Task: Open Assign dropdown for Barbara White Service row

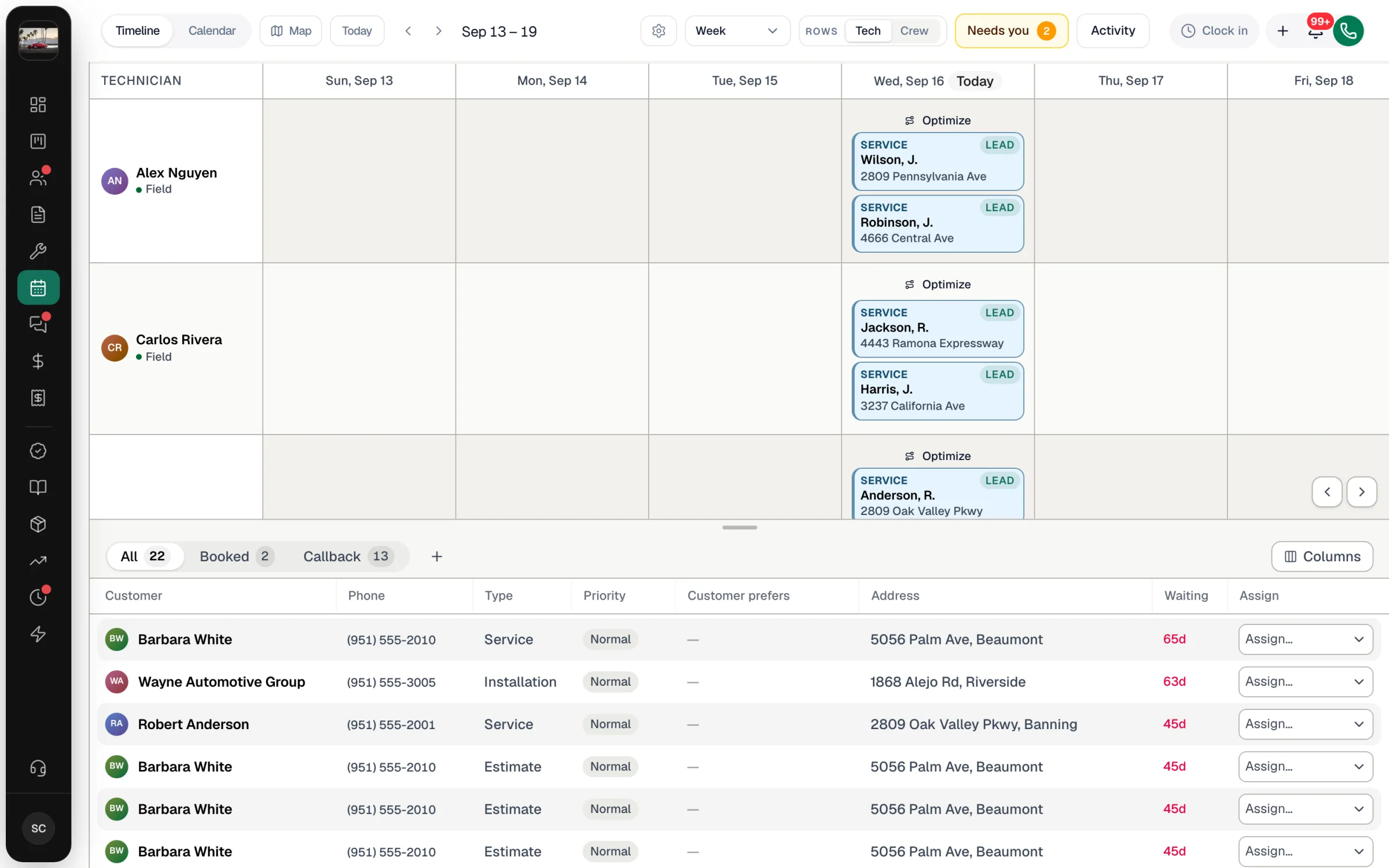Action: [x=1306, y=639]
